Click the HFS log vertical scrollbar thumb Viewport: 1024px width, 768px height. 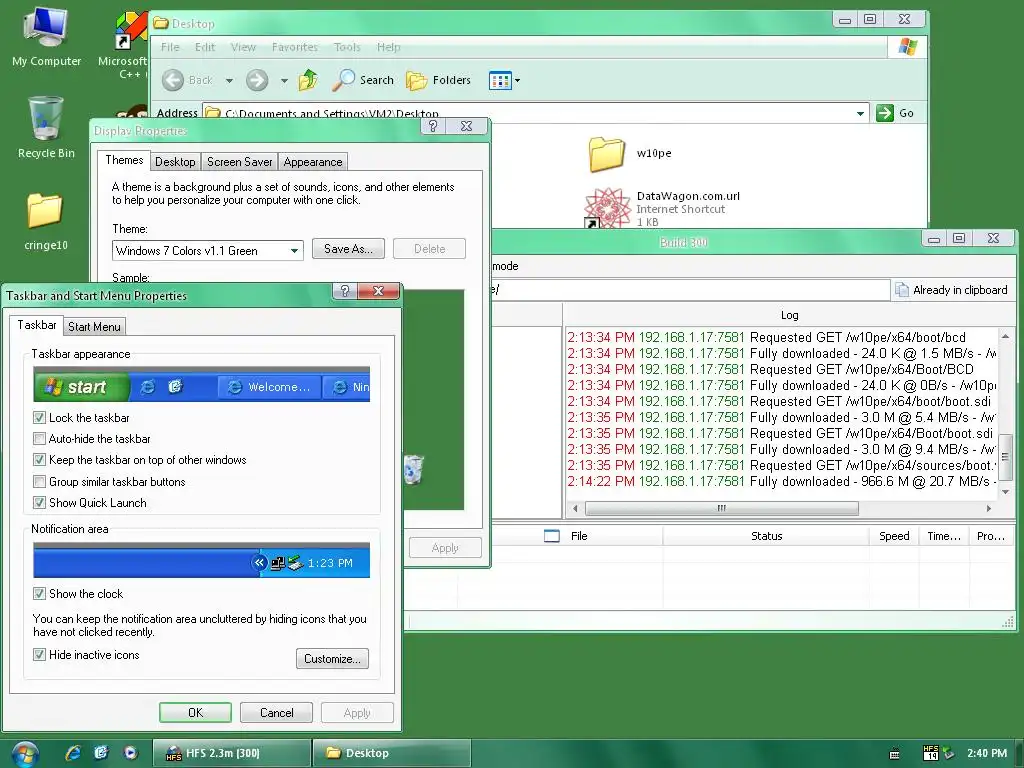tap(1006, 457)
